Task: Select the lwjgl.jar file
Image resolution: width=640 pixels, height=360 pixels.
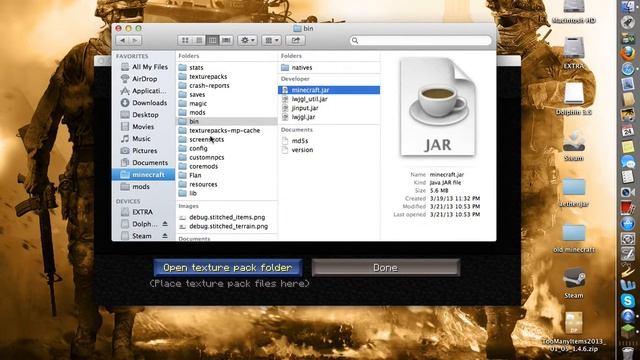Action: [x=298, y=117]
